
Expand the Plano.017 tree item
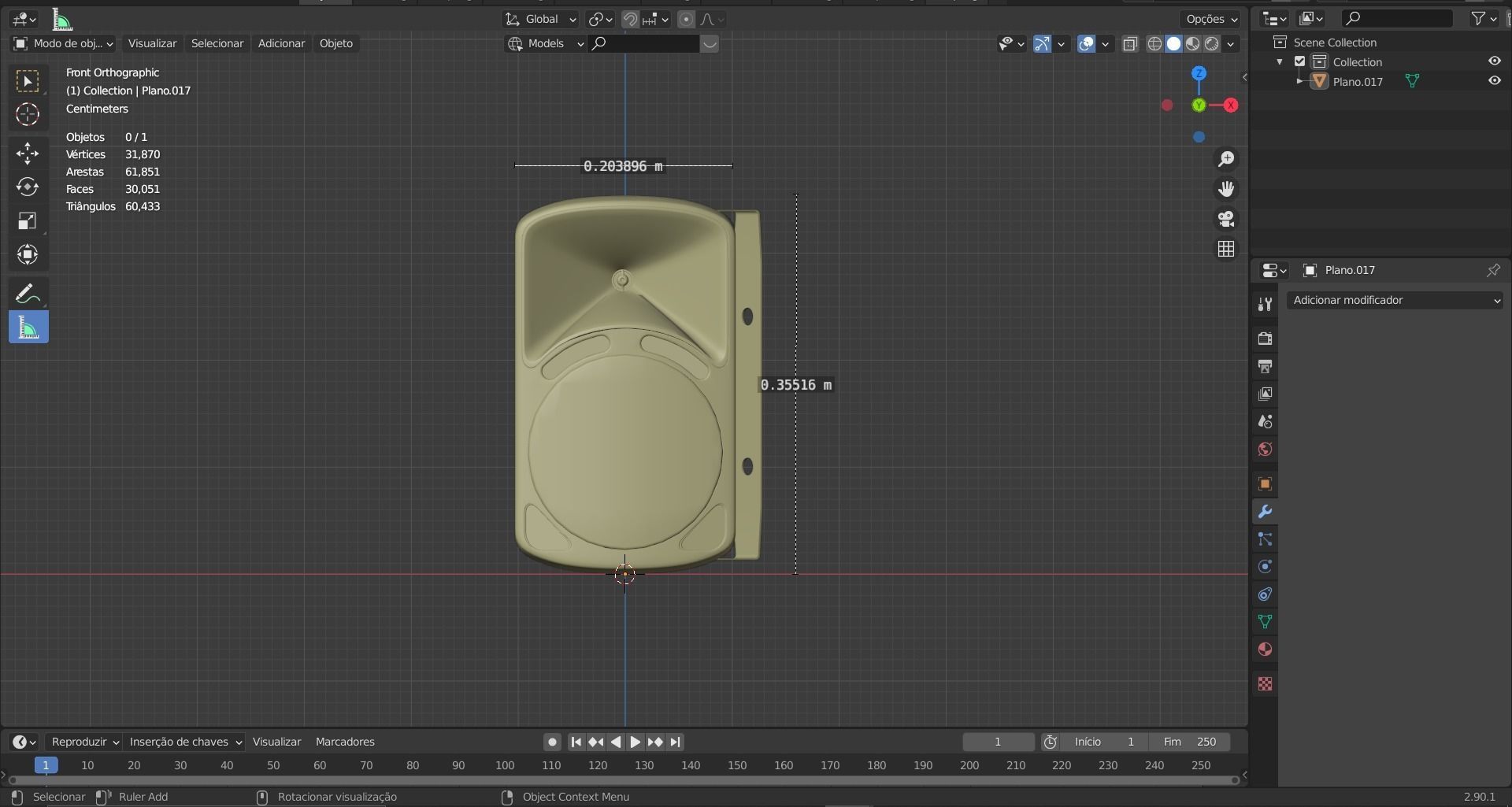click(x=1299, y=81)
